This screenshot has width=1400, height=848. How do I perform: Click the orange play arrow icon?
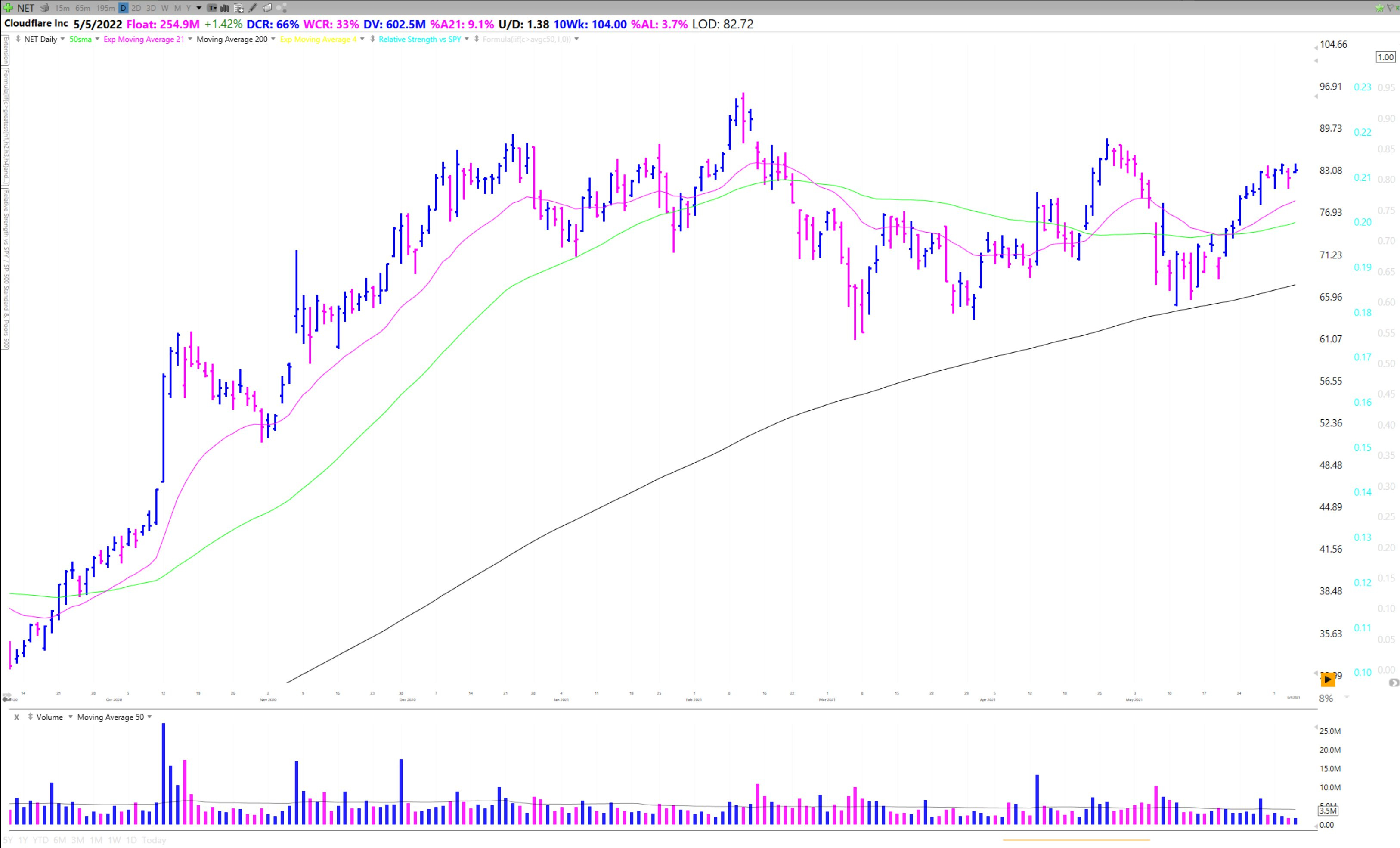[x=1328, y=679]
